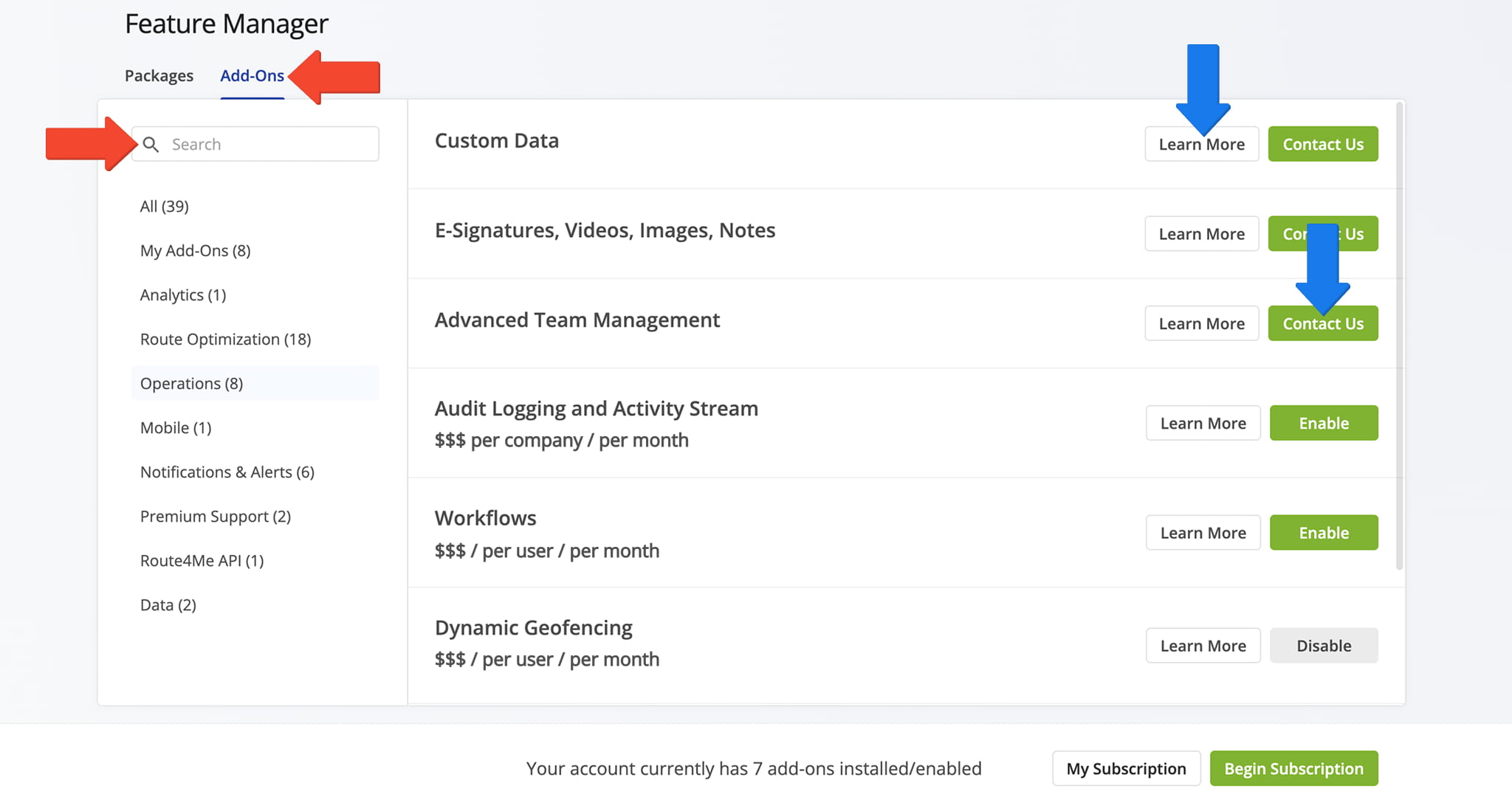
Task: Select the All (39) category
Action: tap(165, 207)
